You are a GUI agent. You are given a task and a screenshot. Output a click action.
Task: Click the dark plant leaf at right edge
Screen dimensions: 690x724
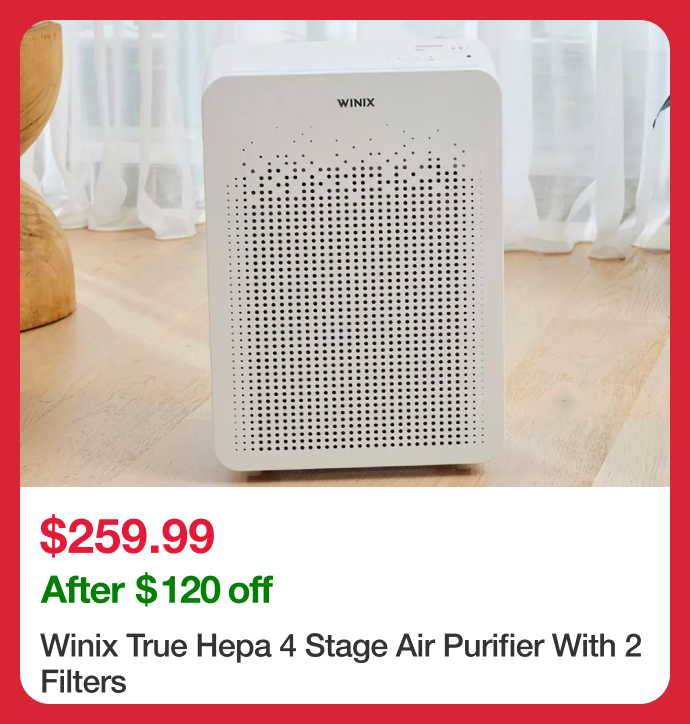pos(662,111)
